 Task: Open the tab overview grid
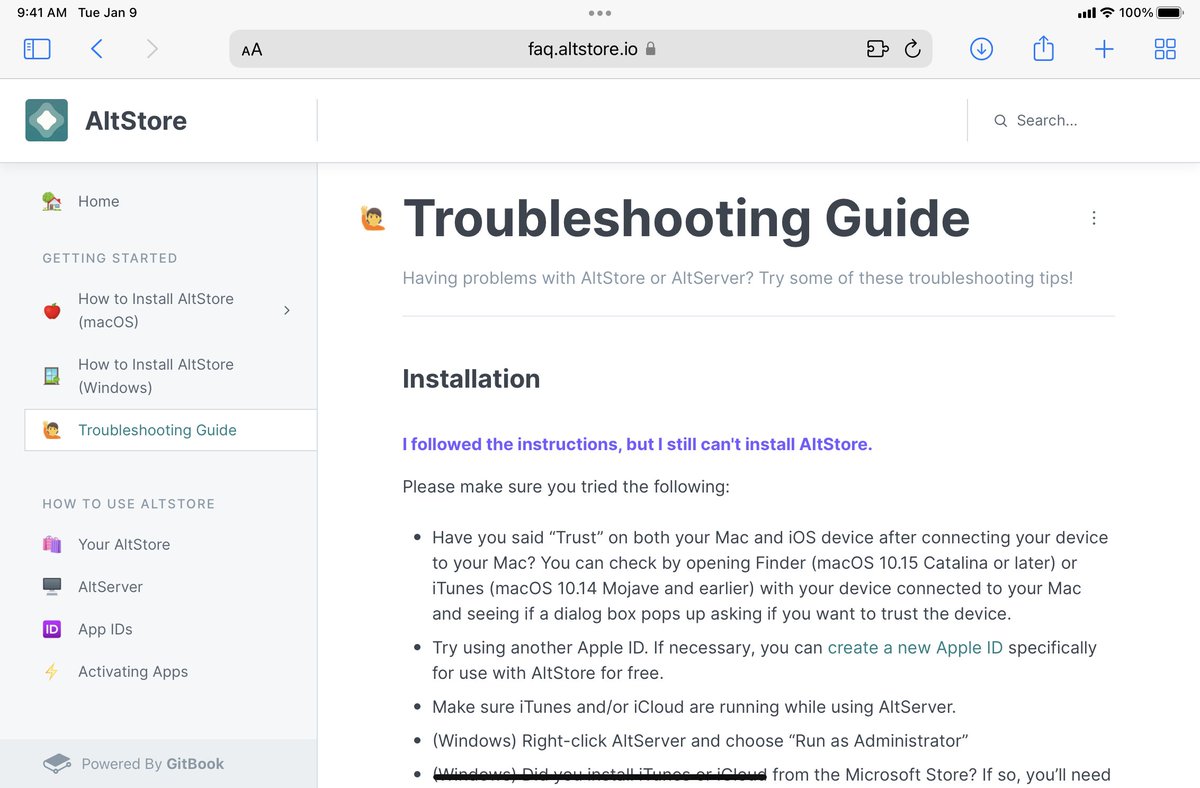(1165, 48)
